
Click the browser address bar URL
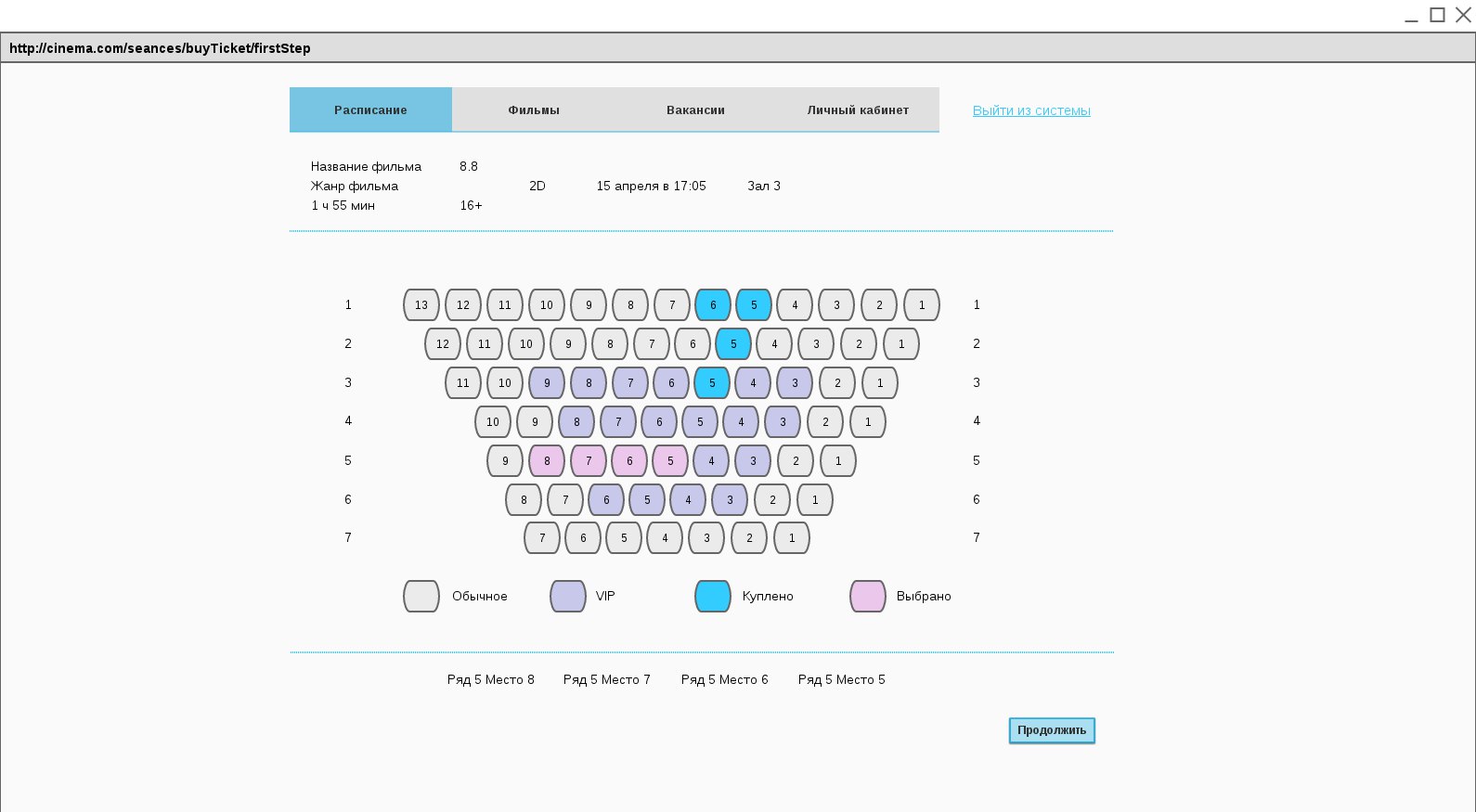pyautogui.click(x=160, y=48)
